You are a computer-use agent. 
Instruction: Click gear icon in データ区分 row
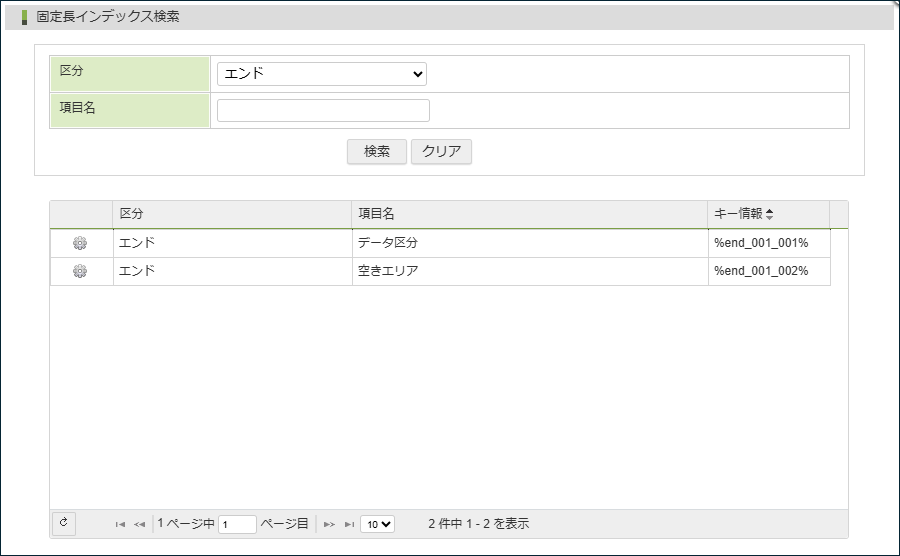(x=81, y=243)
